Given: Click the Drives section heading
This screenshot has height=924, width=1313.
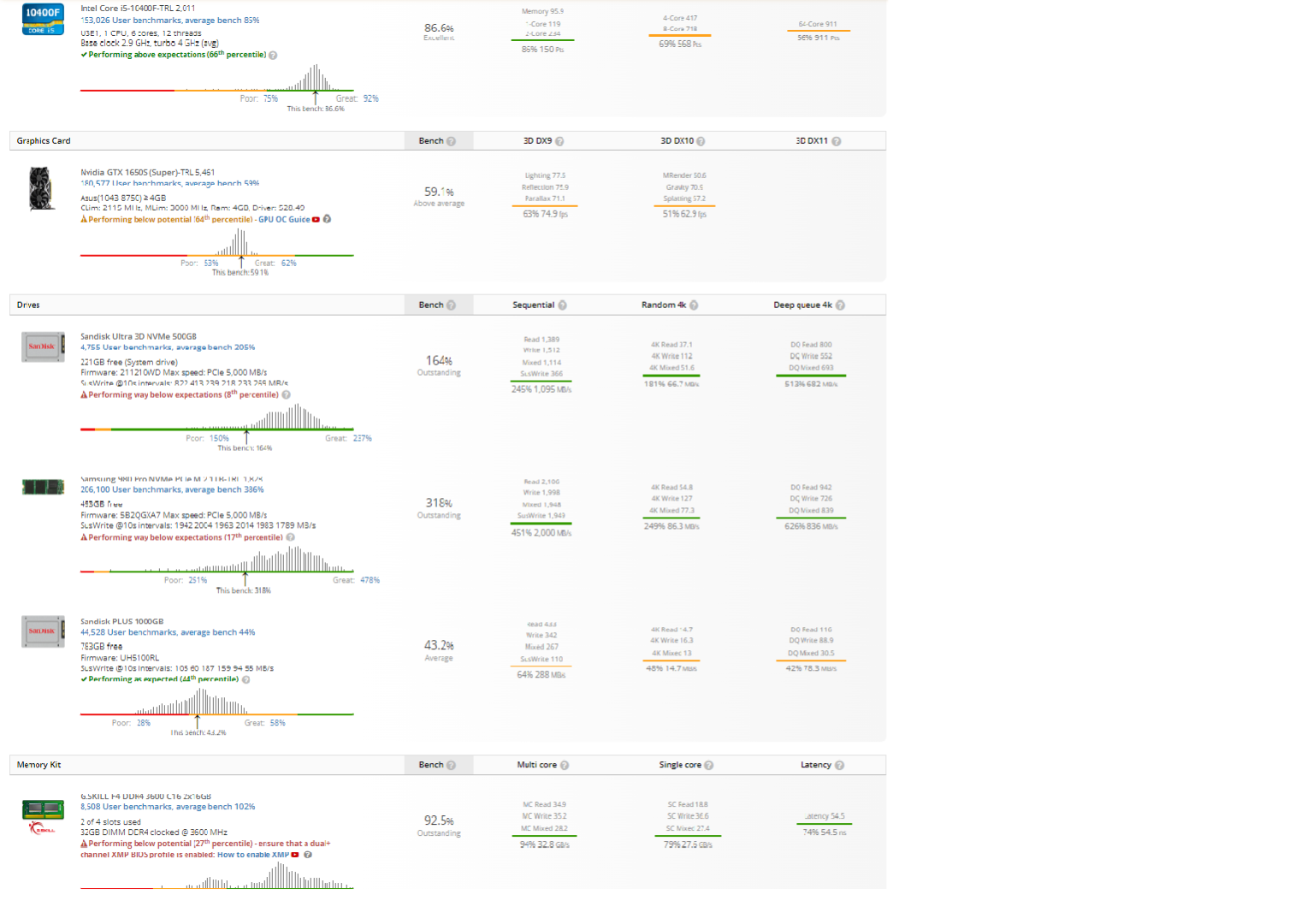Looking at the screenshot, I should (28, 305).
